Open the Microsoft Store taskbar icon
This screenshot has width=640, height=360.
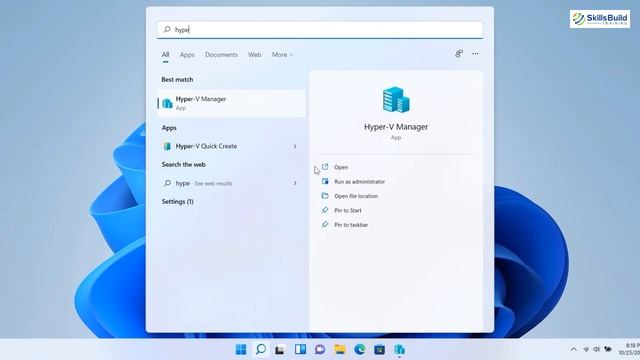(x=380, y=349)
